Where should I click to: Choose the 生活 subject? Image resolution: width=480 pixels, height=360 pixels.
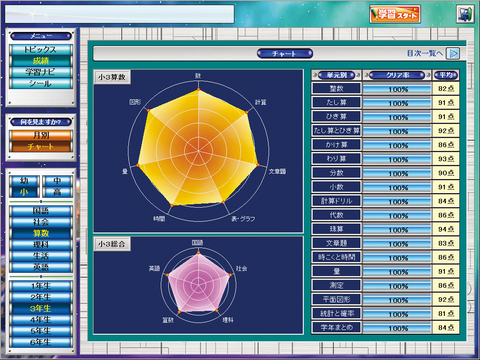[x=41, y=256]
